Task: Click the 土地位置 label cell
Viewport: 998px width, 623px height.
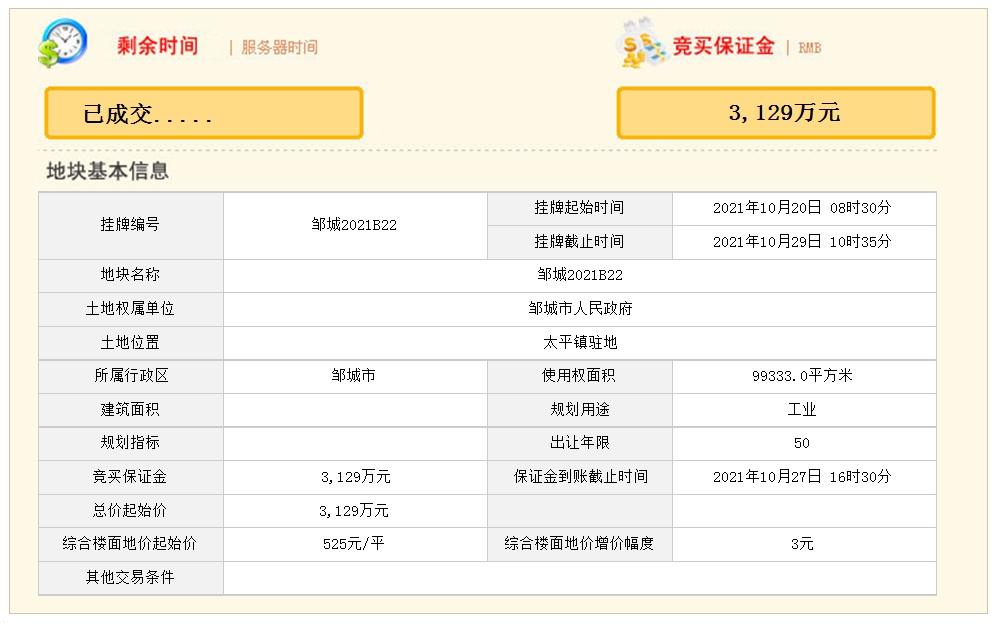Action: click(131, 343)
